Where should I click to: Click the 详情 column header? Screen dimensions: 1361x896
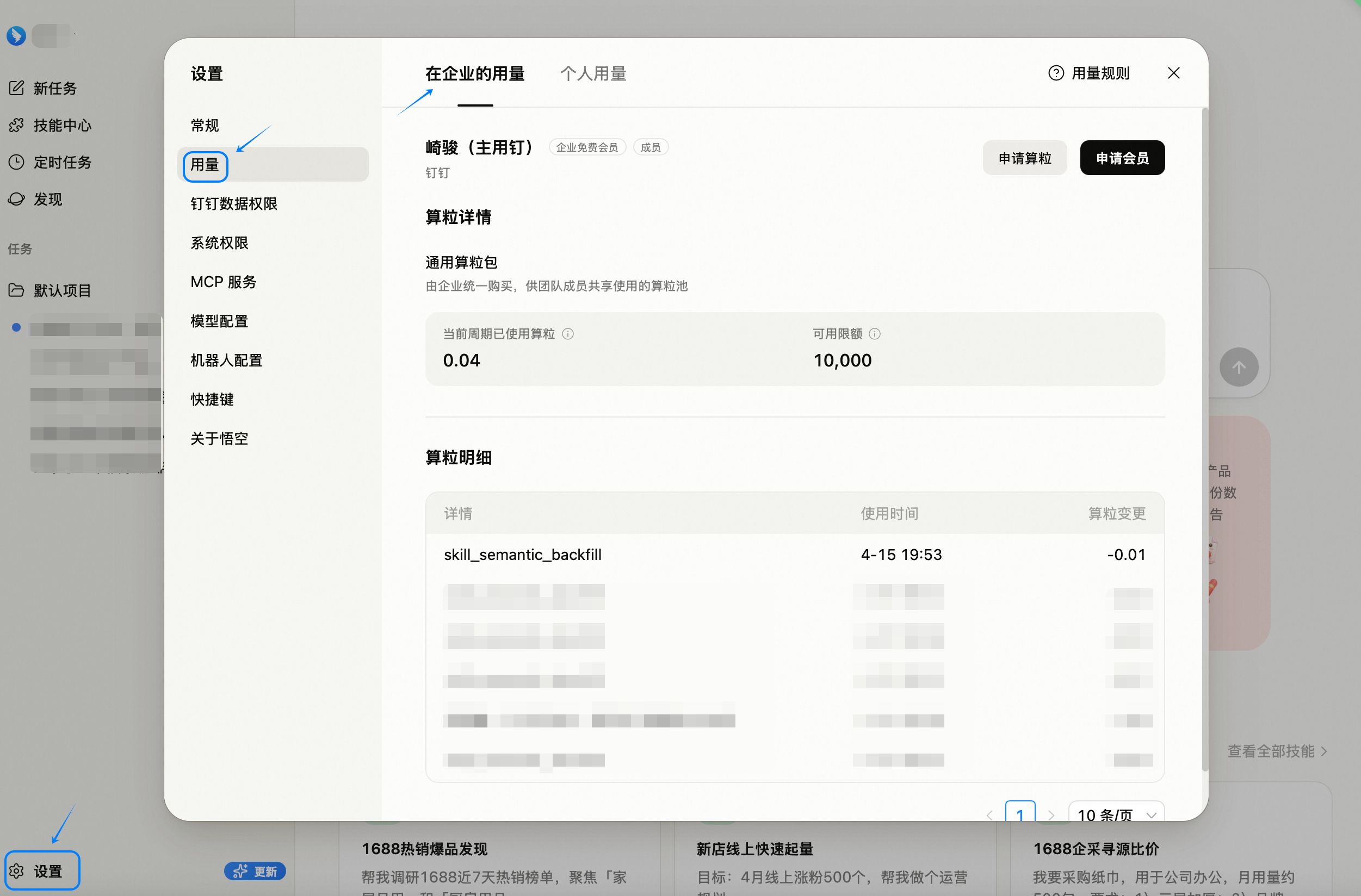coord(458,513)
